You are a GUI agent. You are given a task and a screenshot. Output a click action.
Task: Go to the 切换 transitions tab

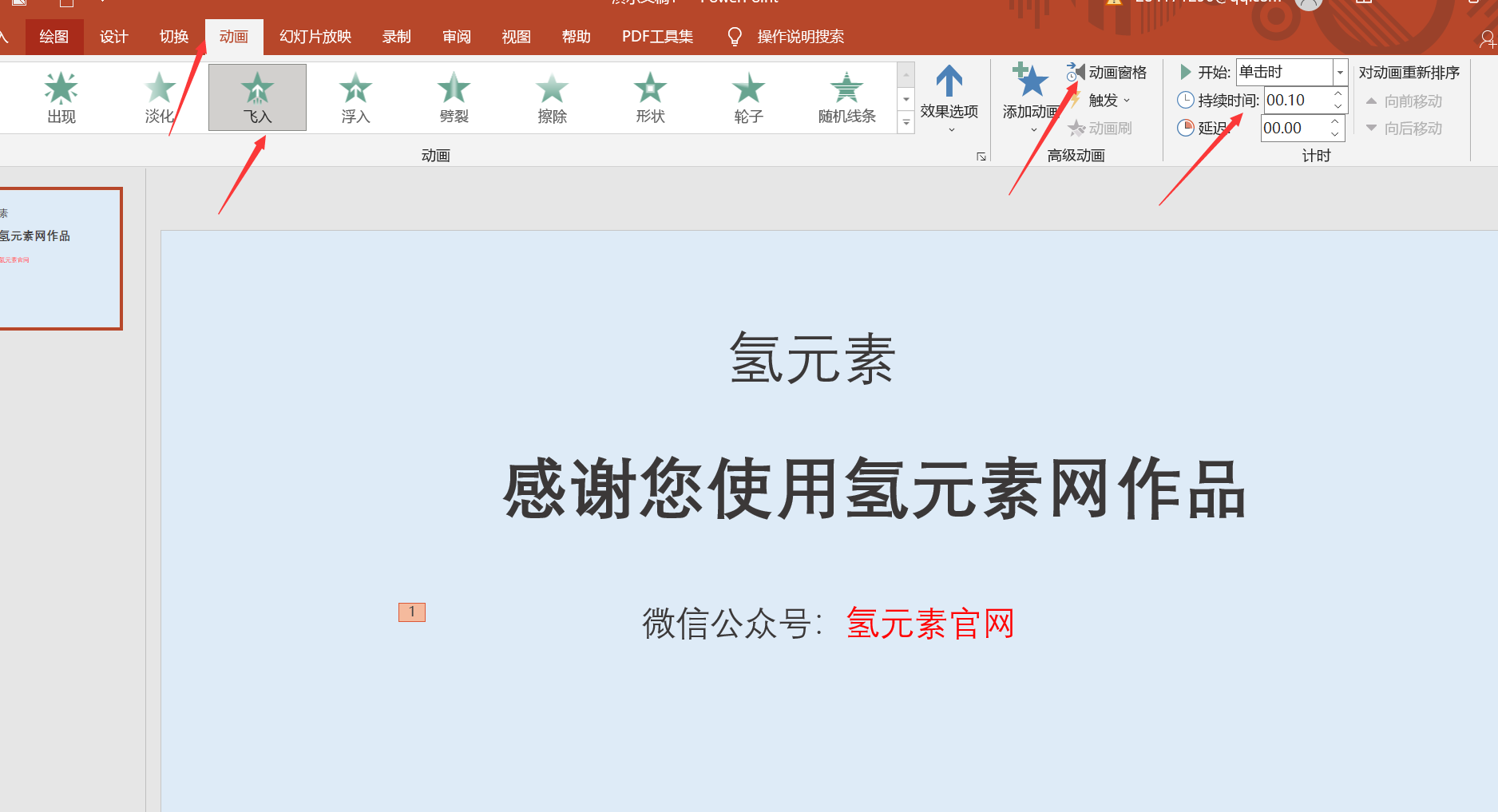[x=174, y=37]
